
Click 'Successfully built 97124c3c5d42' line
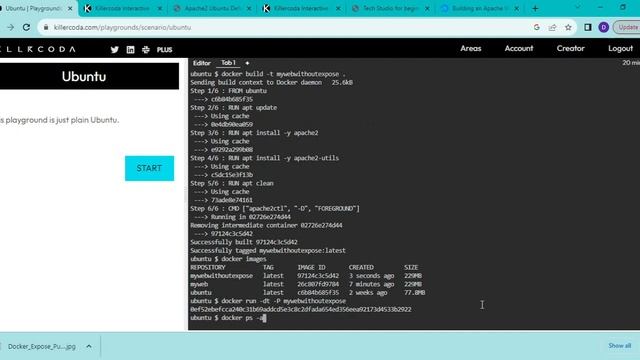pyautogui.click(x=244, y=242)
